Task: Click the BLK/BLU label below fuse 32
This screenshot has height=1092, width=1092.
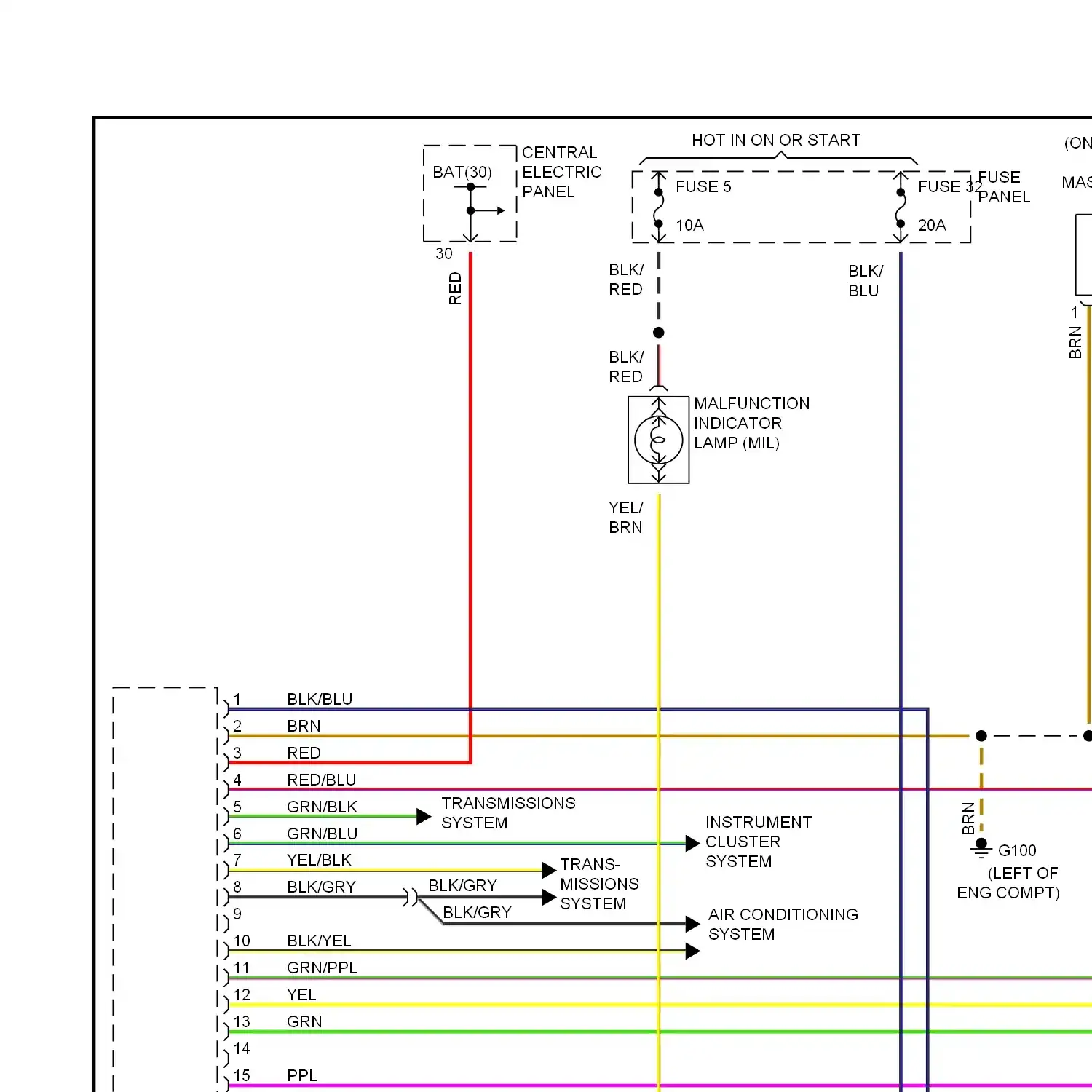Action: tap(866, 280)
